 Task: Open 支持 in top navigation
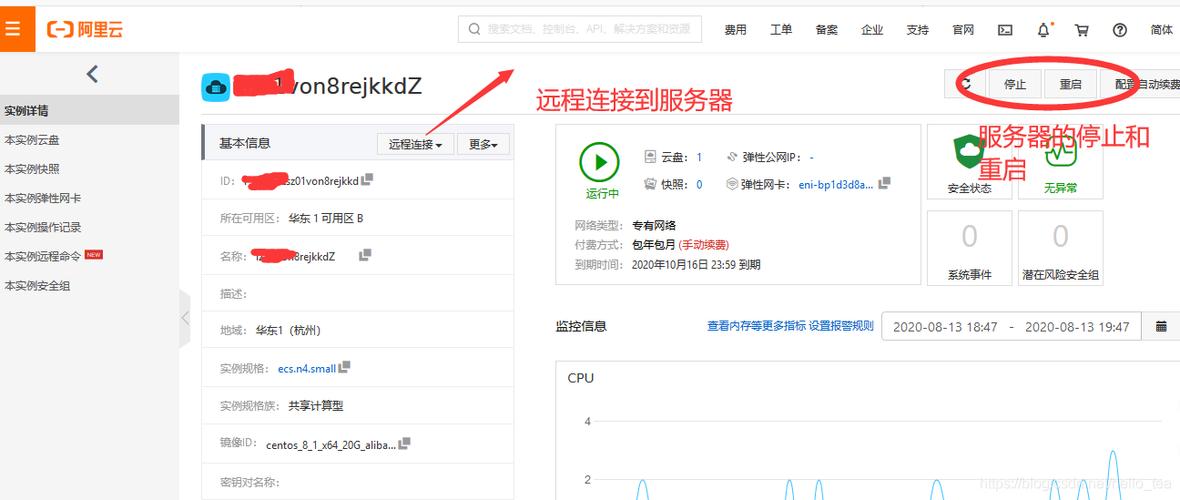(x=917, y=30)
